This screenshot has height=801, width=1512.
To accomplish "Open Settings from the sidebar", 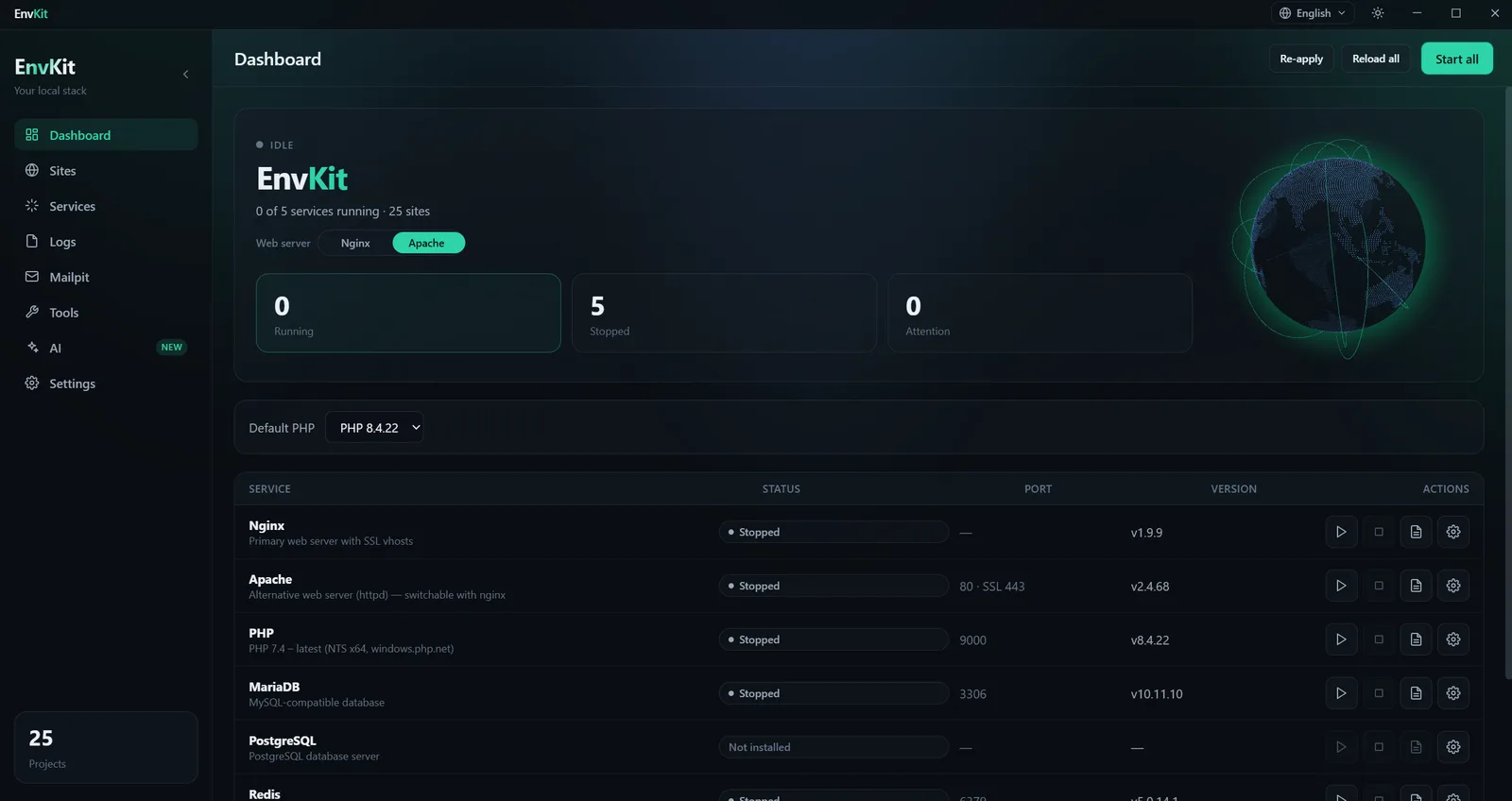I will [106, 383].
